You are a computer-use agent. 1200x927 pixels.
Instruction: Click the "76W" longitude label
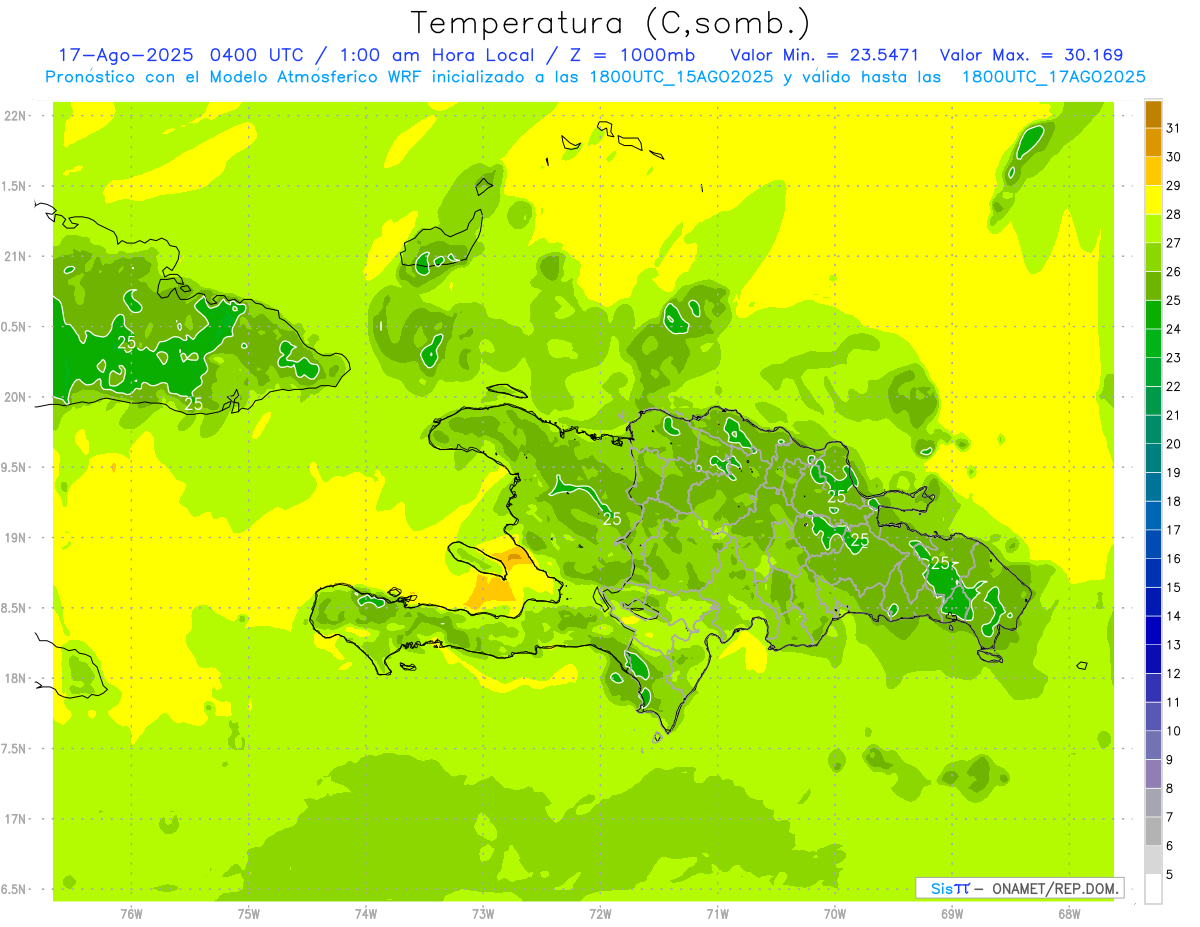point(131,913)
